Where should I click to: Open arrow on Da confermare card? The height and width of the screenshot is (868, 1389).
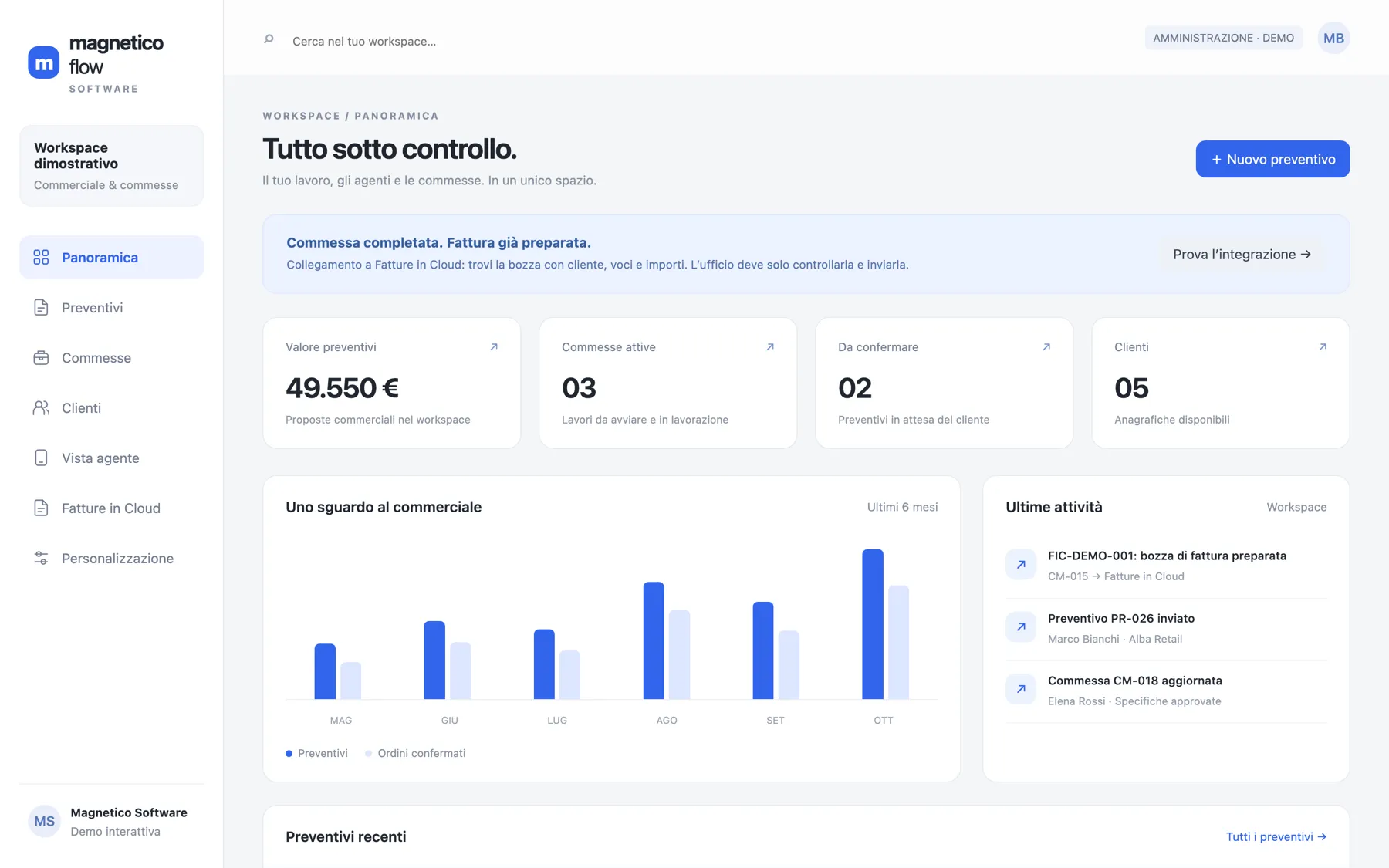point(1046,346)
